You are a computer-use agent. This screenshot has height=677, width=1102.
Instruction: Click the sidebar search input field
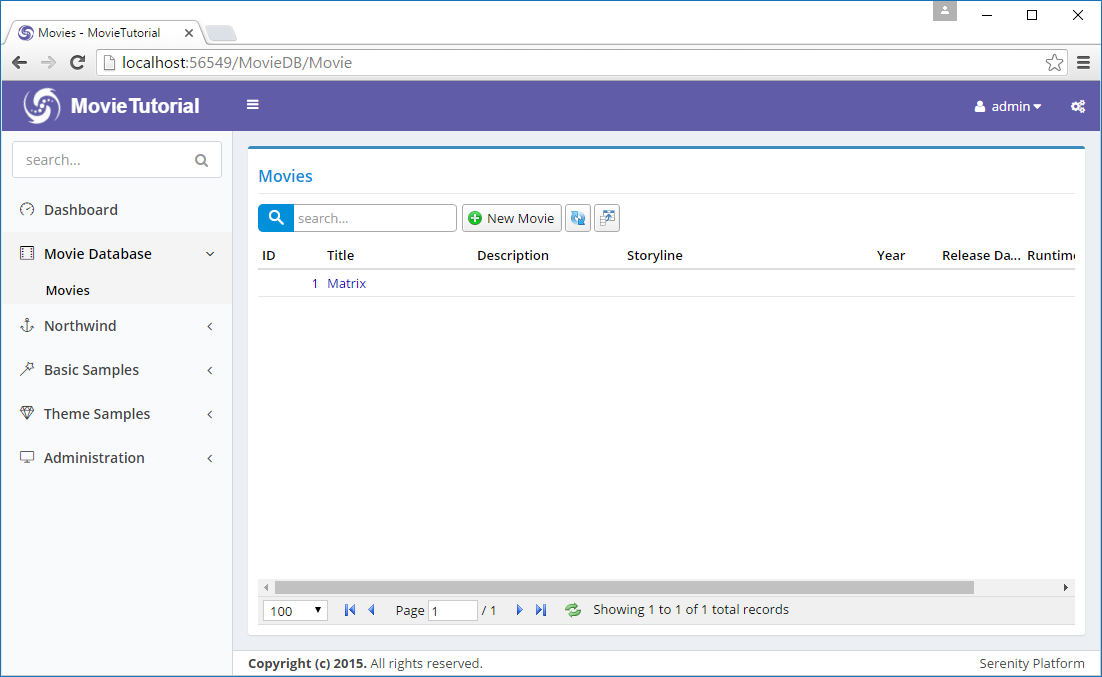tap(105, 160)
